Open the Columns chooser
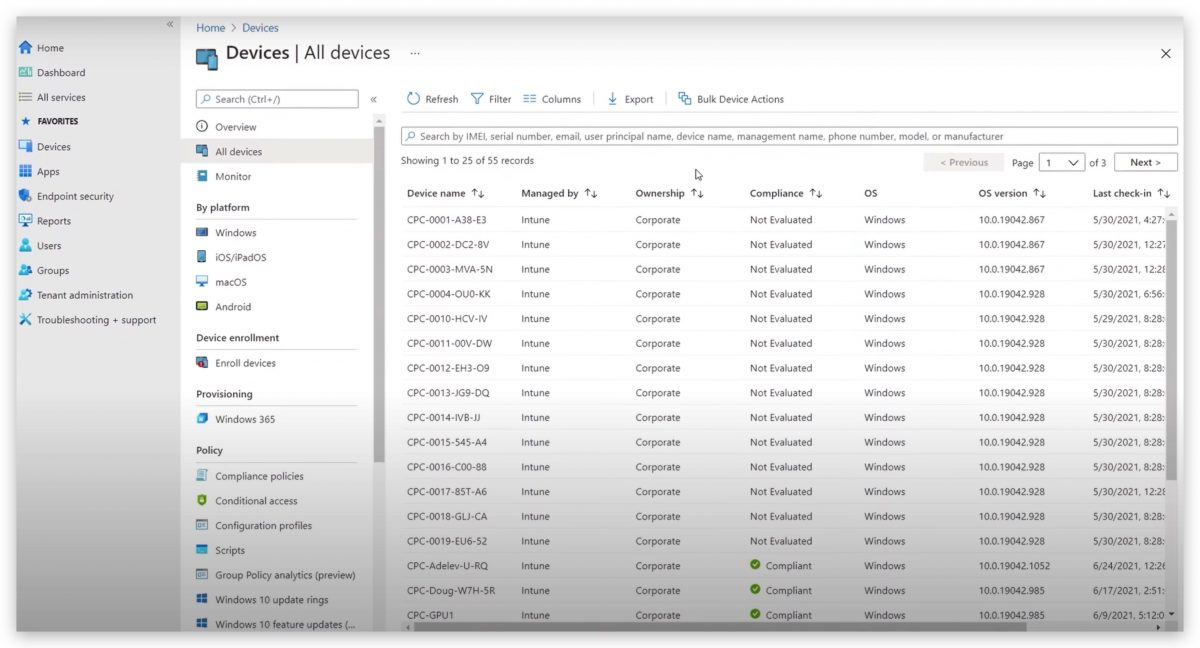 (x=551, y=99)
